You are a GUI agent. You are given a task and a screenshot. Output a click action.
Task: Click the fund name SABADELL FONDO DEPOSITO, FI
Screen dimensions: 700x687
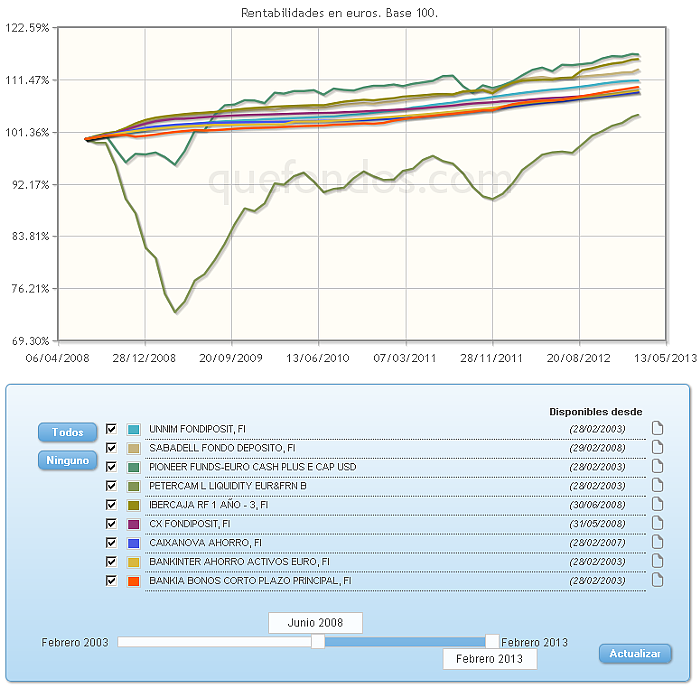point(222,448)
